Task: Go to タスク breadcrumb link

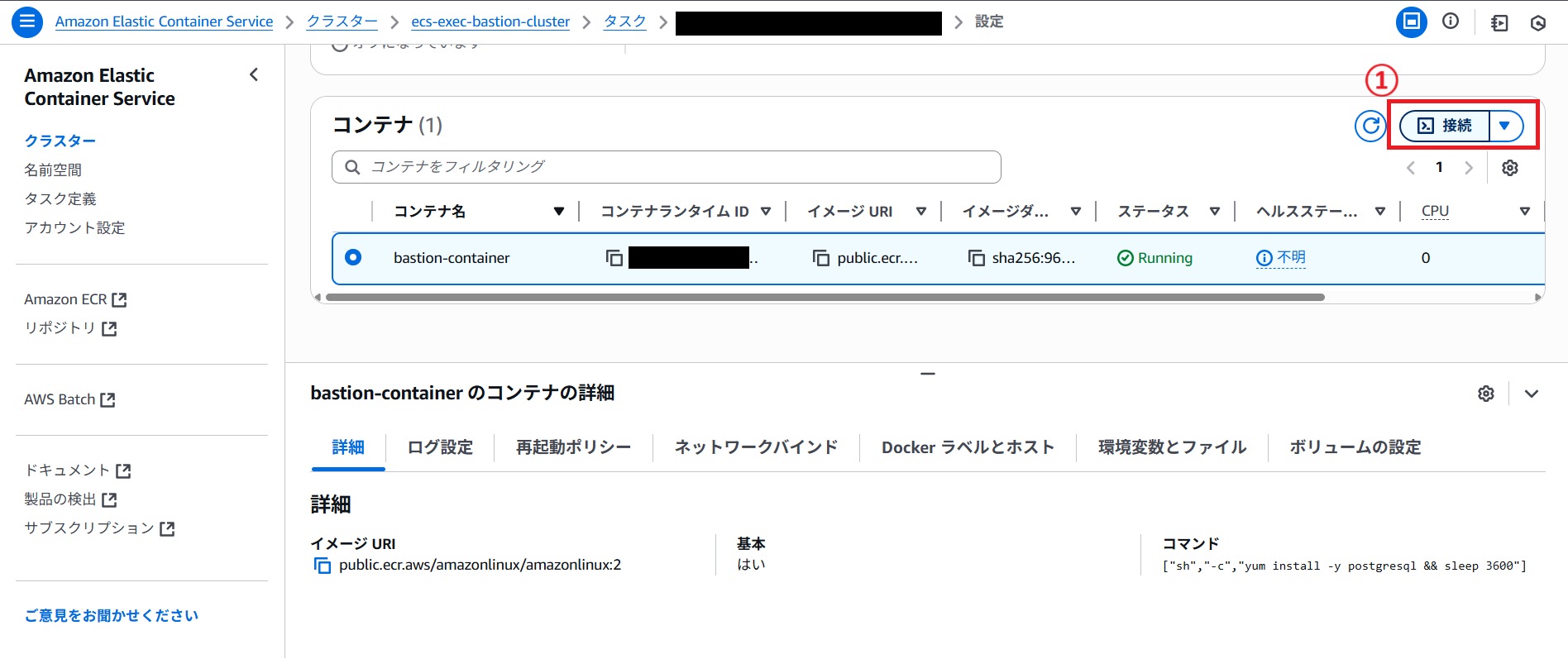Action: [x=625, y=21]
